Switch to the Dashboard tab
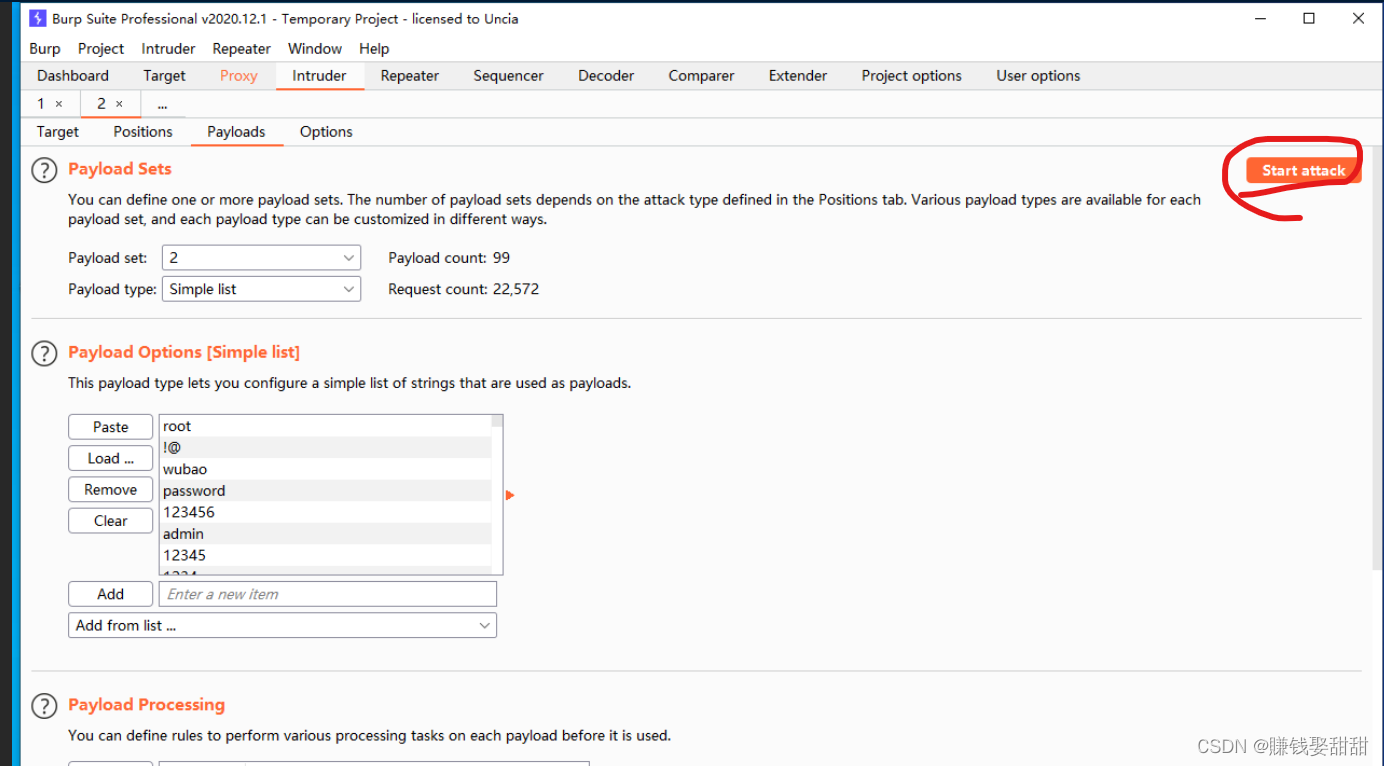1384x766 pixels. [73, 76]
